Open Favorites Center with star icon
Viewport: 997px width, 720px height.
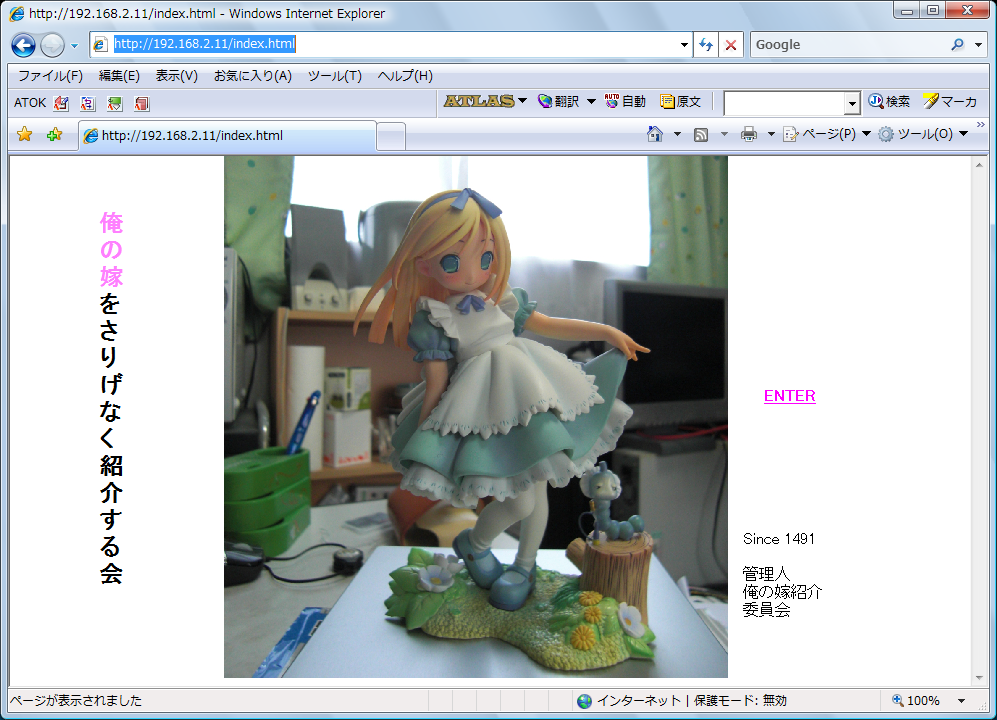tap(24, 134)
